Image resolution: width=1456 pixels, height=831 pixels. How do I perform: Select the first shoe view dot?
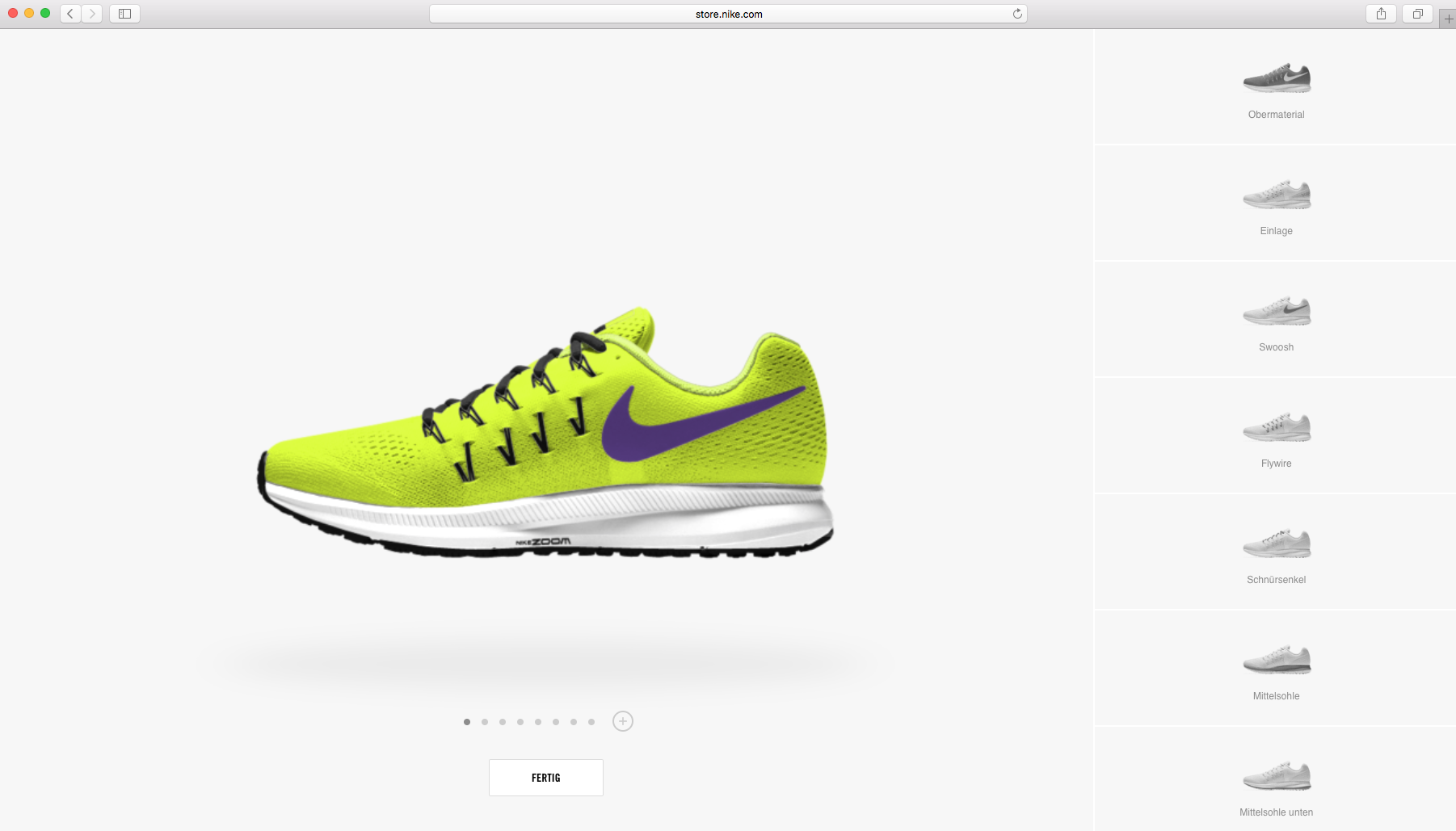tap(467, 722)
